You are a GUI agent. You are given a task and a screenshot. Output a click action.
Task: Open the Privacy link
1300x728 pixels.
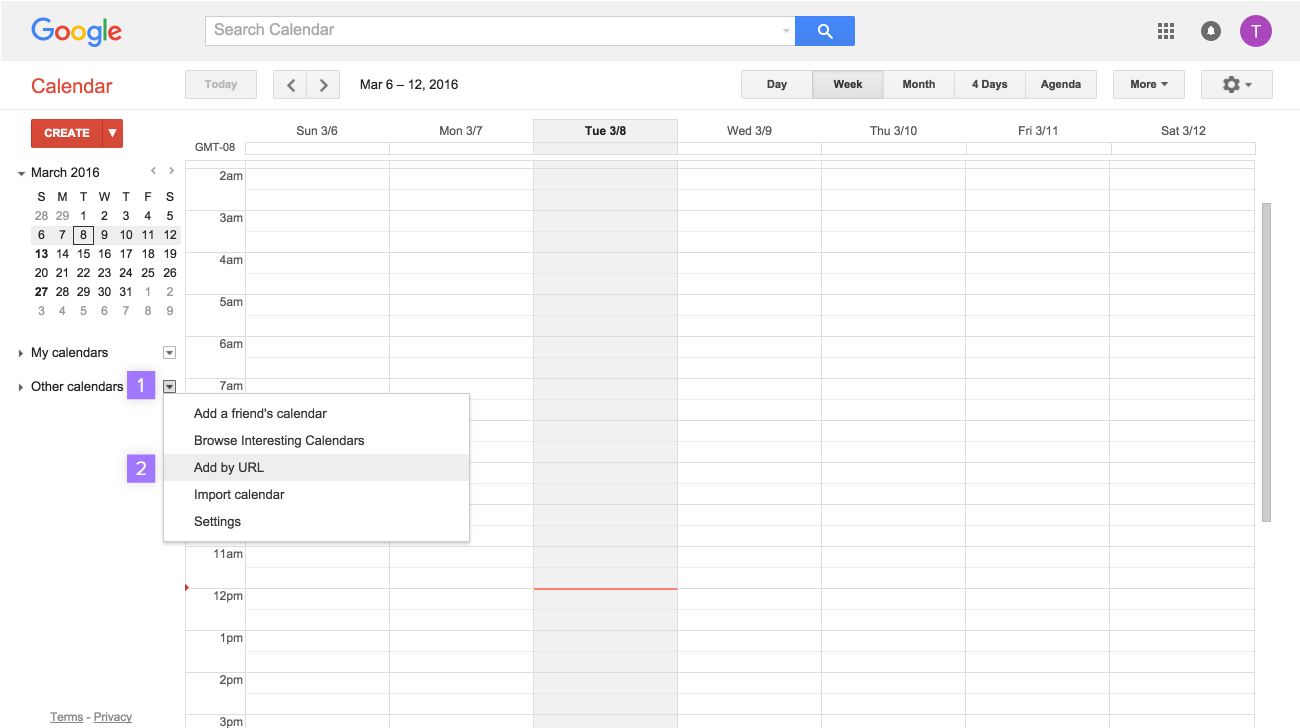coord(113,717)
